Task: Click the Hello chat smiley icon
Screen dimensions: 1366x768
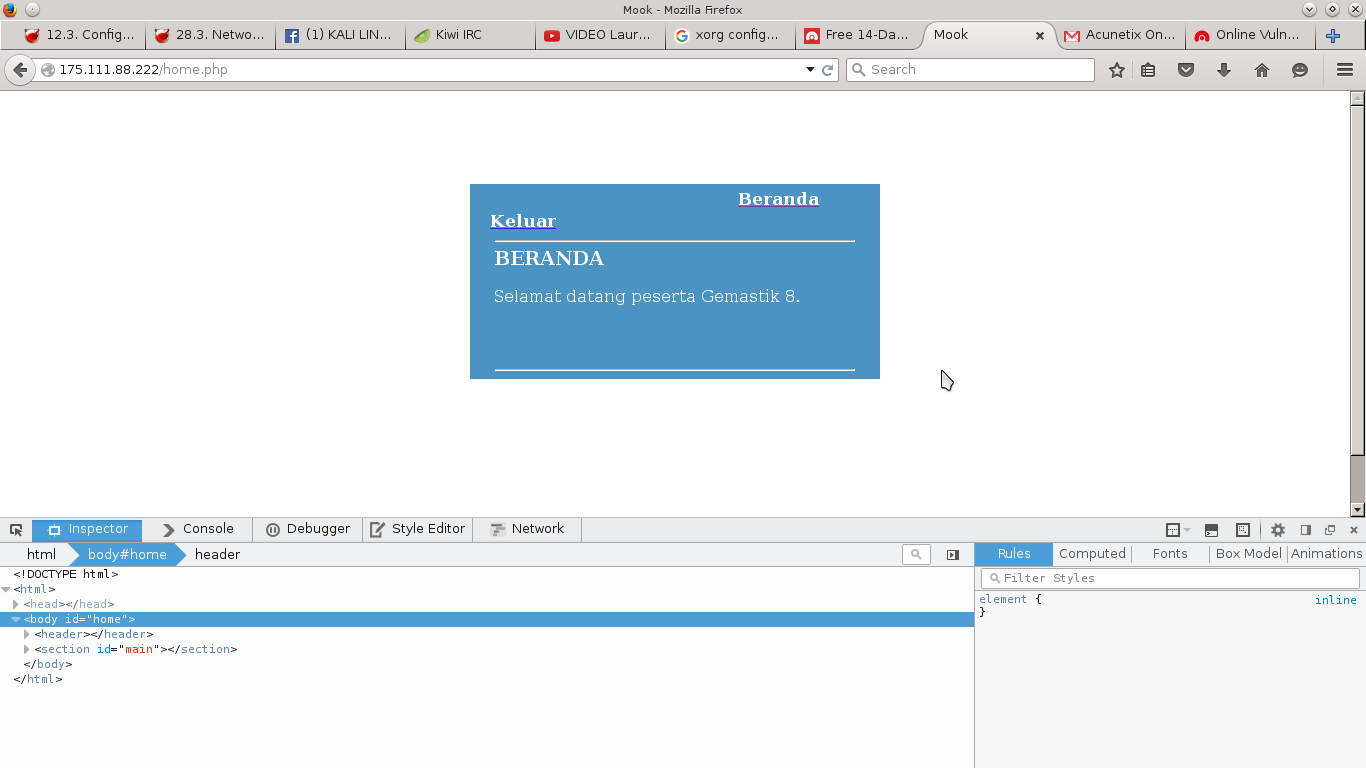Action: [x=1300, y=70]
